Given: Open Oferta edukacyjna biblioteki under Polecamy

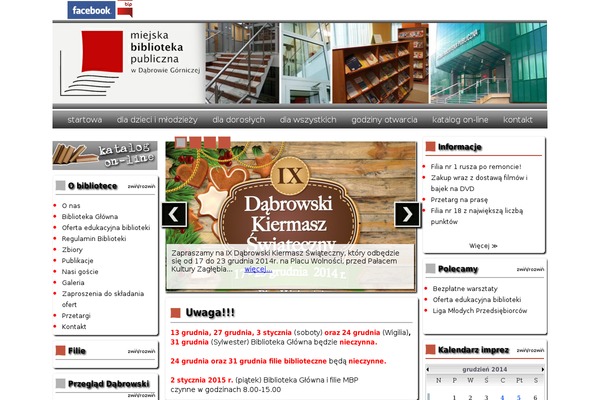Looking at the screenshot, I should pyautogui.click(x=477, y=300).
